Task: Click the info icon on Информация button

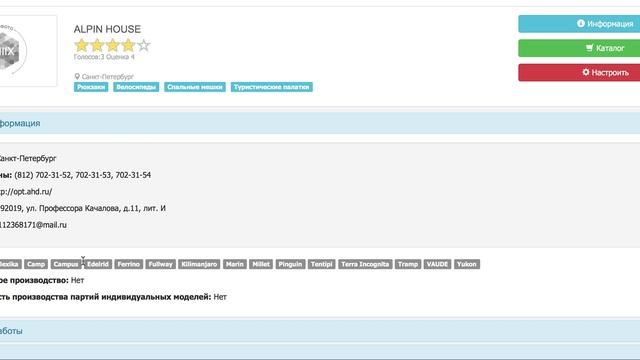Action: tap(581, 24)
